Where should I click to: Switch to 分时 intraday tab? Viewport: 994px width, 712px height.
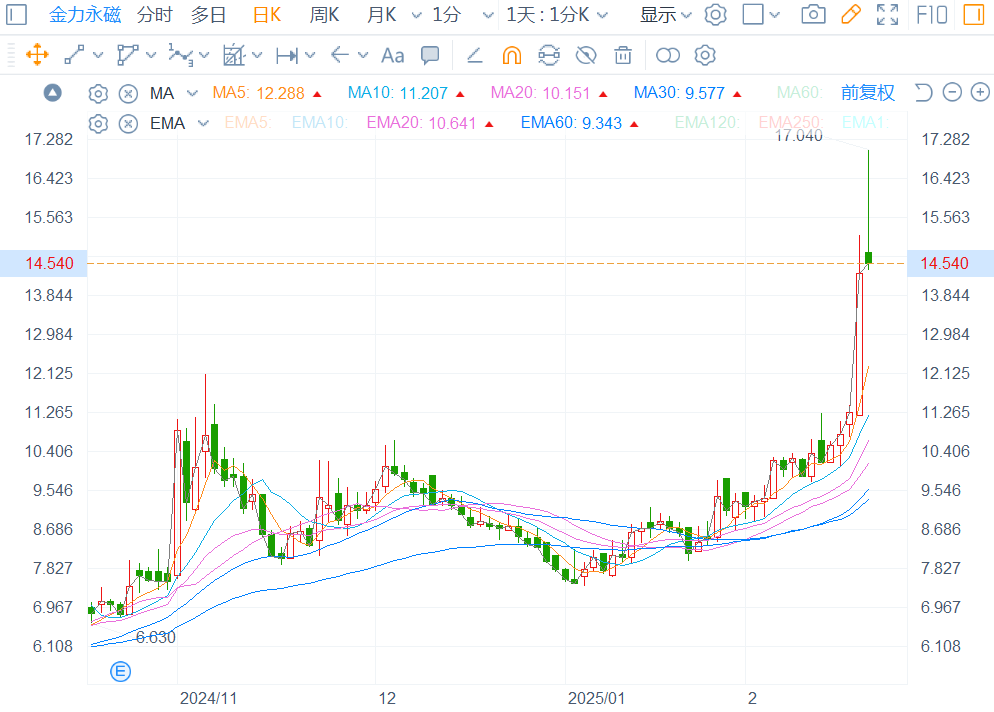point(154,15)
